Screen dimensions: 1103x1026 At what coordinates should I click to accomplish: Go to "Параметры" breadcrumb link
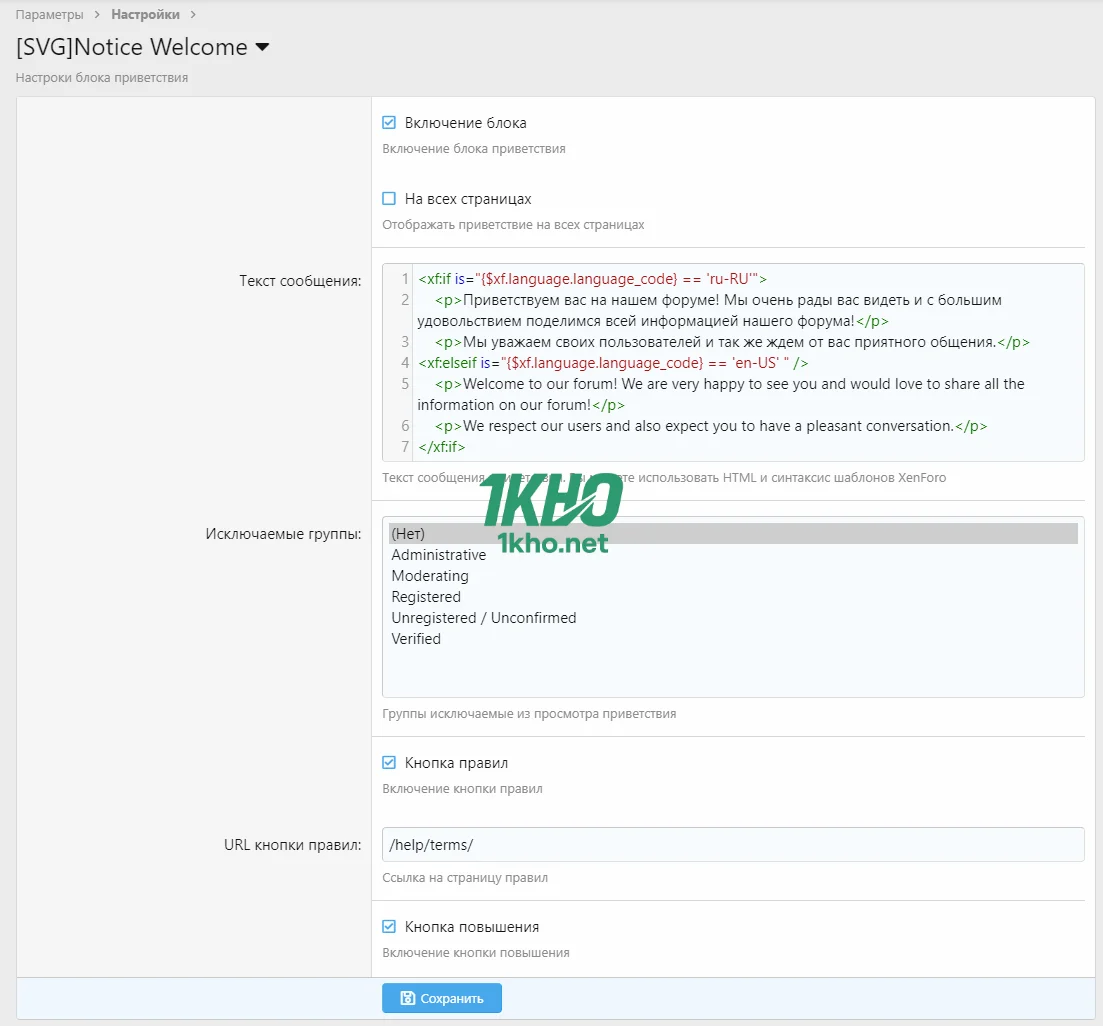coord(50,15)
